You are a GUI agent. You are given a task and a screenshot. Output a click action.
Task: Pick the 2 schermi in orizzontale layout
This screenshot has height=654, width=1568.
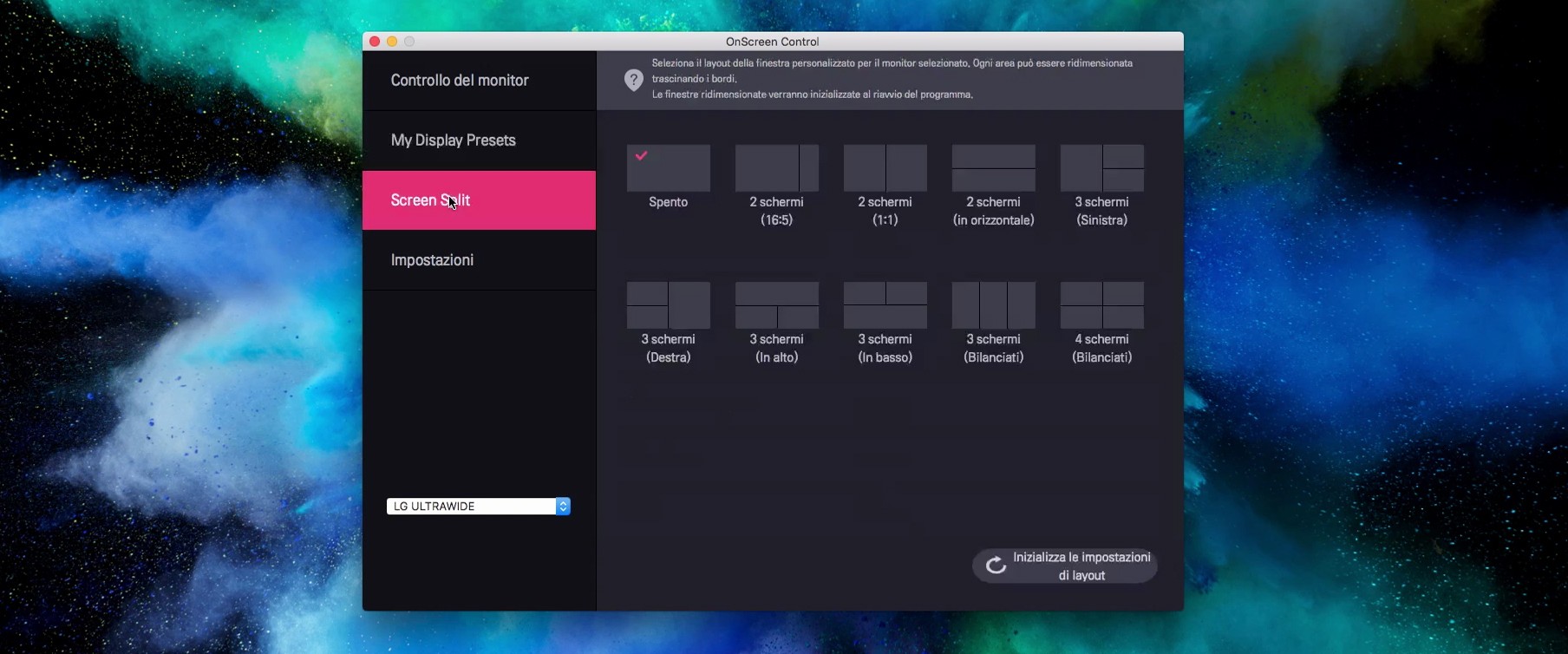point(993,168)
